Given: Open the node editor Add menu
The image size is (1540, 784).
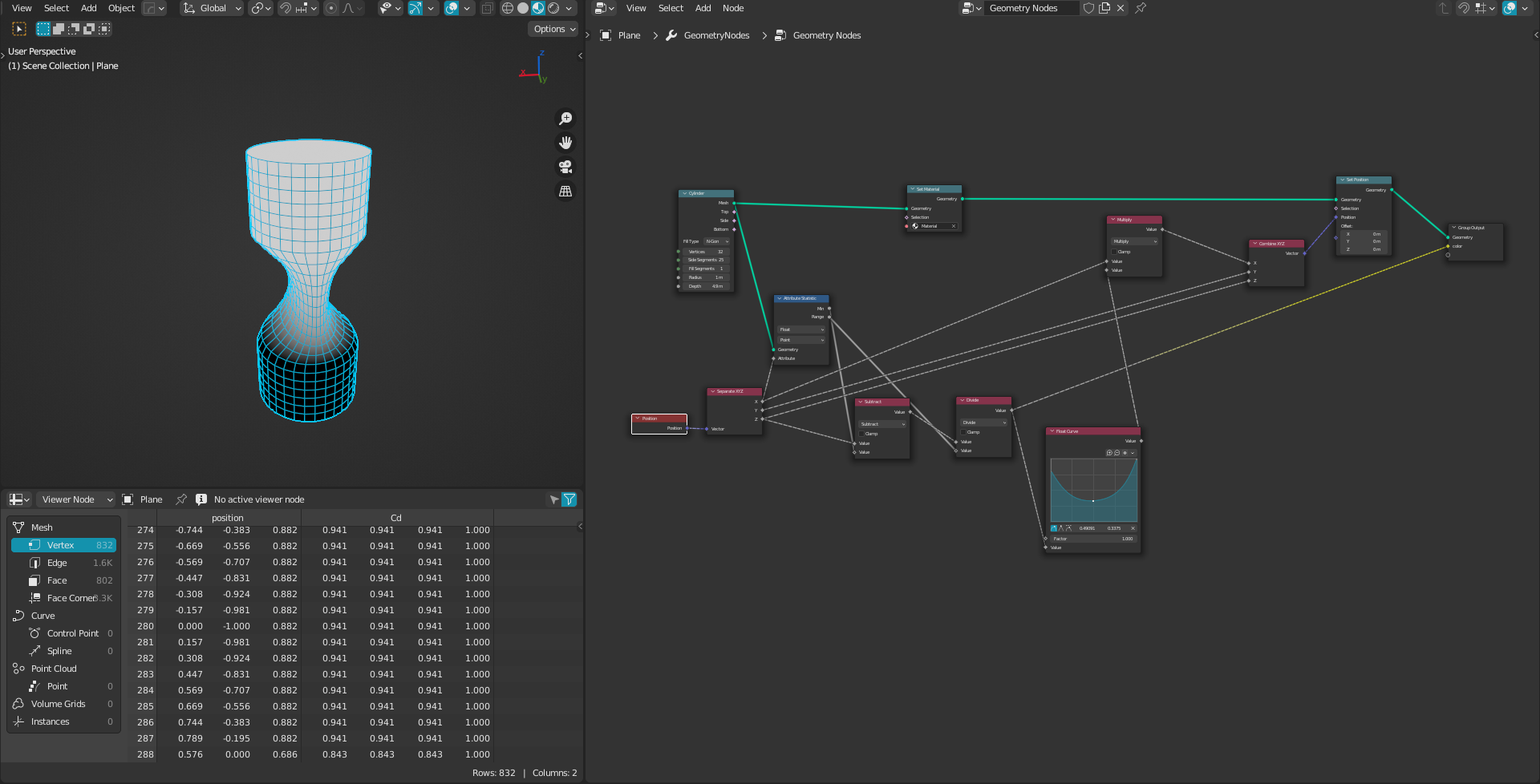Looking at the screenshot, I should tap(703, 8).
